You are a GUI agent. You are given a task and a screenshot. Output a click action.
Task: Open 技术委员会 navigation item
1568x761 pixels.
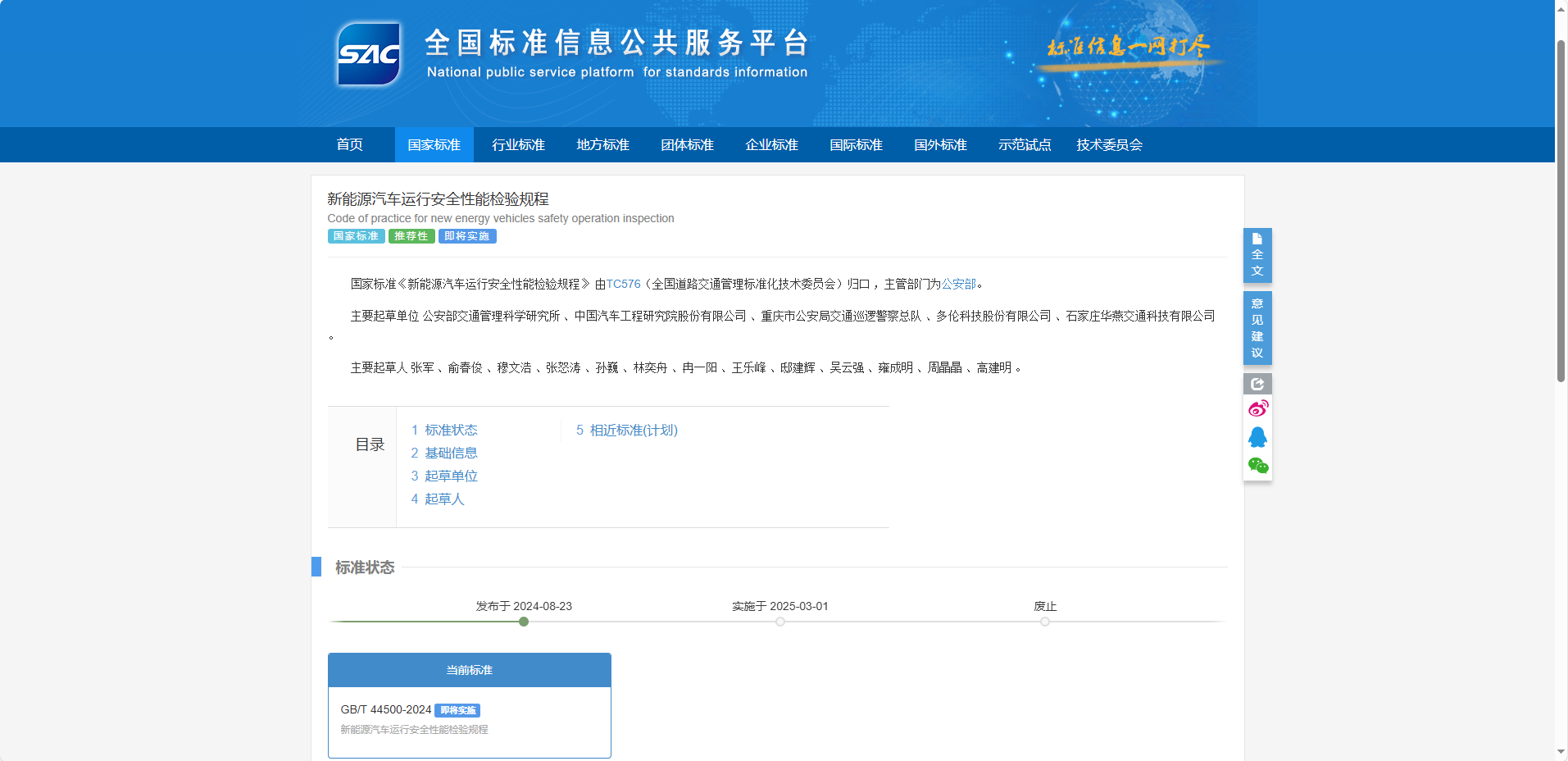point(1110,144)
